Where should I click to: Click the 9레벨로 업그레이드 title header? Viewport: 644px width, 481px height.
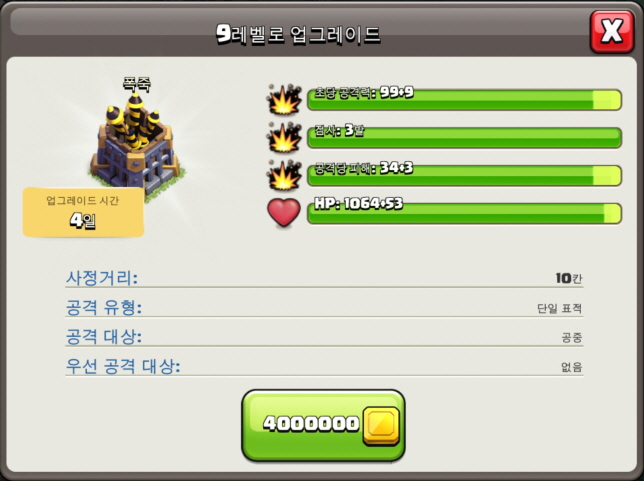298,34
